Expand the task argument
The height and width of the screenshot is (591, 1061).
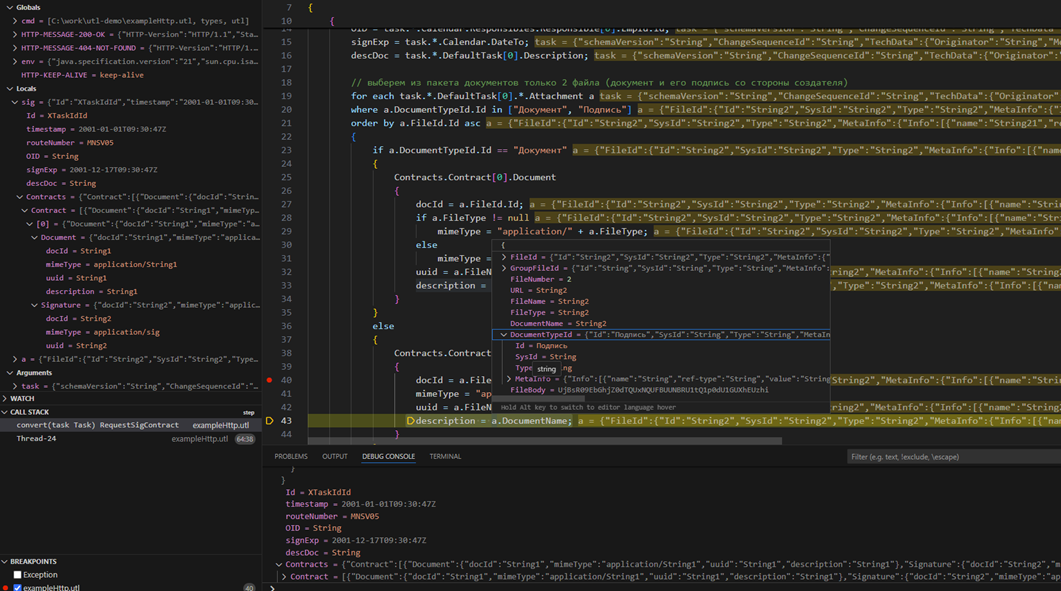(x=15, y=387)
